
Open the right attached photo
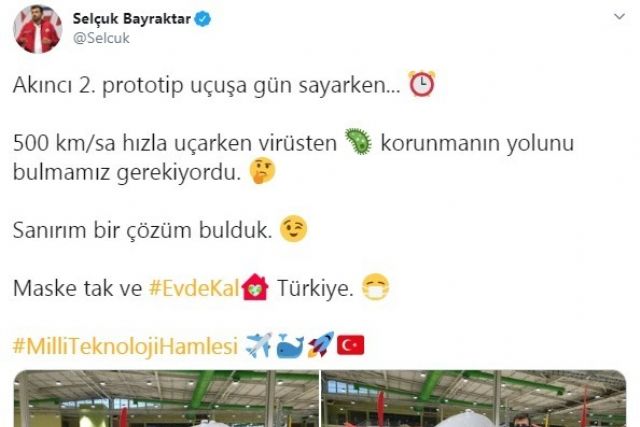pos(474,398)
